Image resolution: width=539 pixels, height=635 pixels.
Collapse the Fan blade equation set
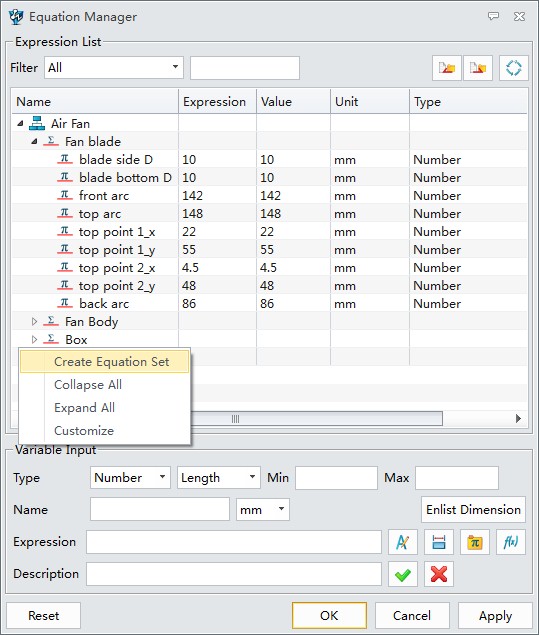34,142
